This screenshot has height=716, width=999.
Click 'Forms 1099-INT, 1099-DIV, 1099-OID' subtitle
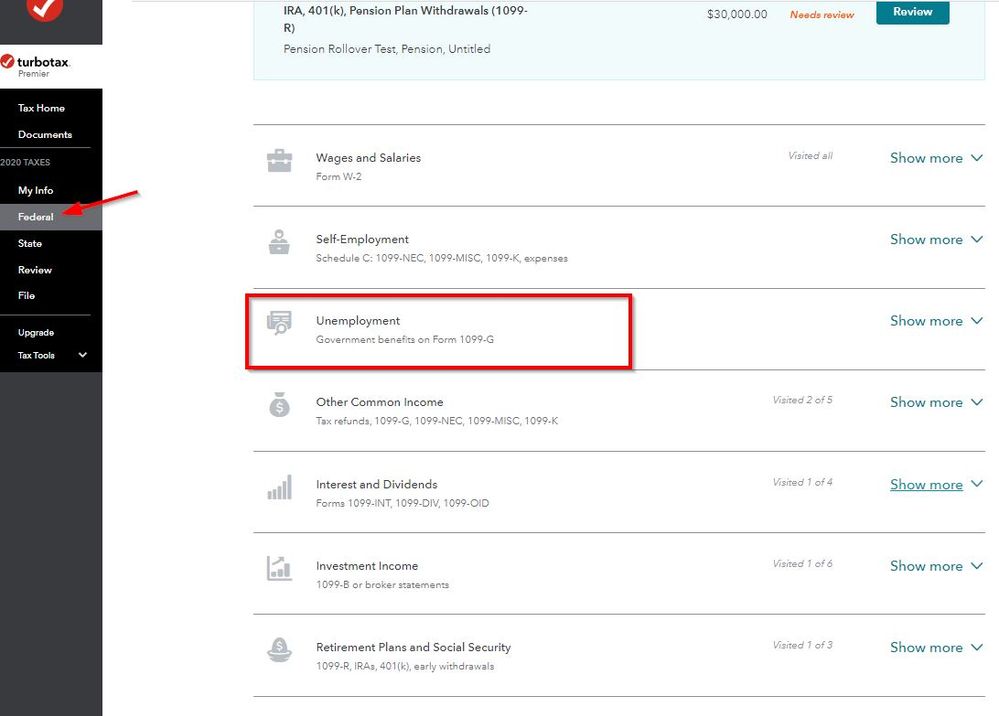402,503
